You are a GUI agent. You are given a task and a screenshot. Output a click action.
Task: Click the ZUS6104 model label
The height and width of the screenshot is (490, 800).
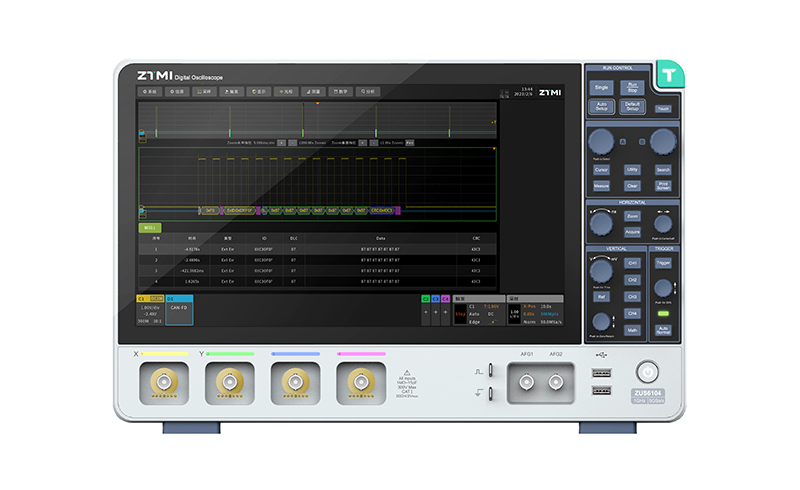pyautogui.click(x=647, y=393)
